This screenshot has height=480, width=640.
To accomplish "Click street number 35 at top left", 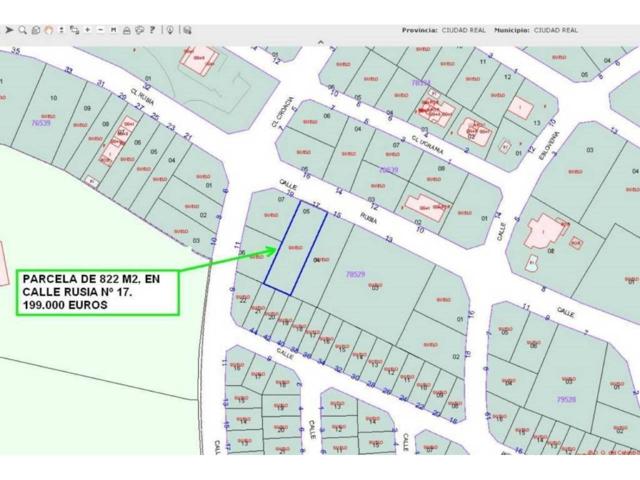I will tap(16, 51).
